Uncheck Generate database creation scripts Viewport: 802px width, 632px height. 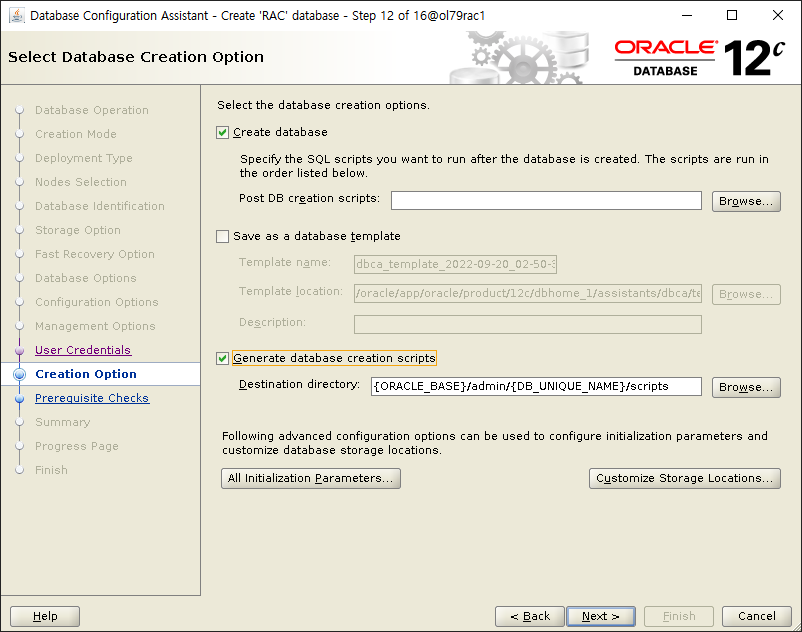tap(222, 358)
